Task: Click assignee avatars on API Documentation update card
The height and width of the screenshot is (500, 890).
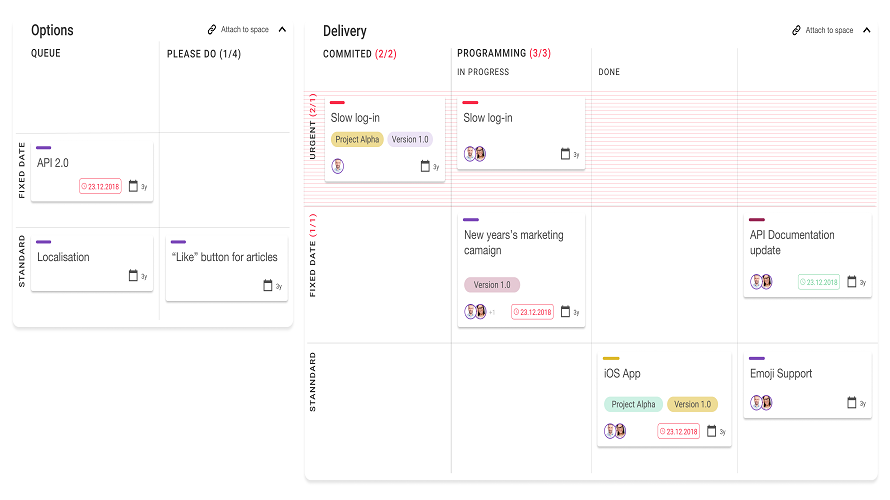Action: [x=761, y=282]
